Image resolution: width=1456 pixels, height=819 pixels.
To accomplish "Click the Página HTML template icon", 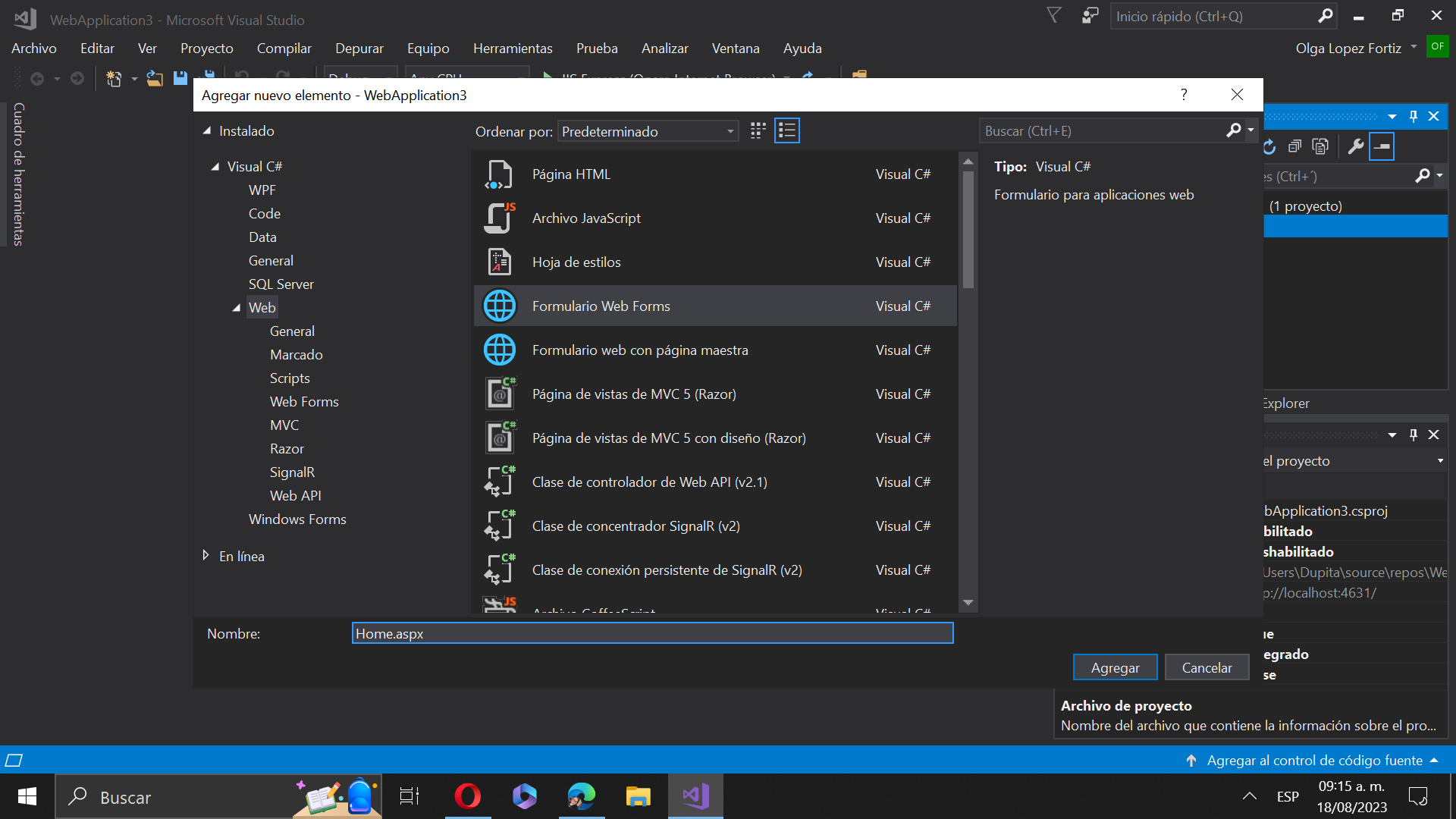I will point(499,174).
